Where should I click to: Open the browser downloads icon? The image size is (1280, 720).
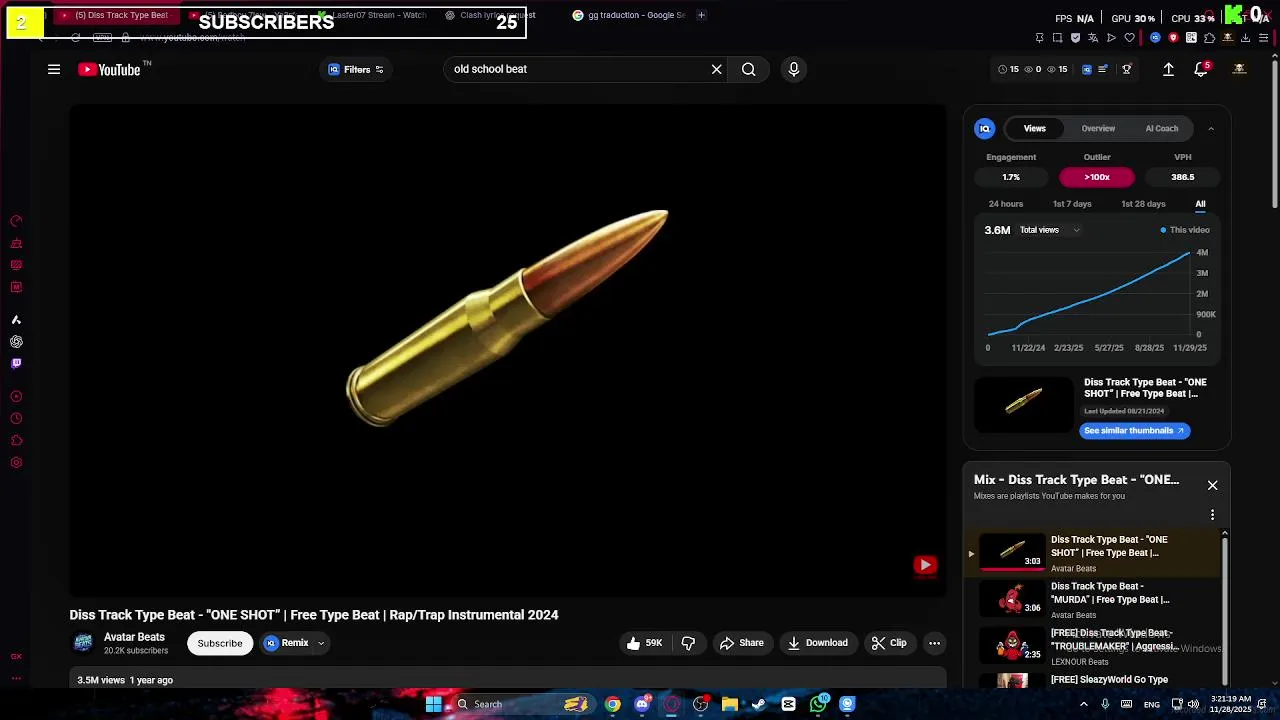click(1245, 38)
